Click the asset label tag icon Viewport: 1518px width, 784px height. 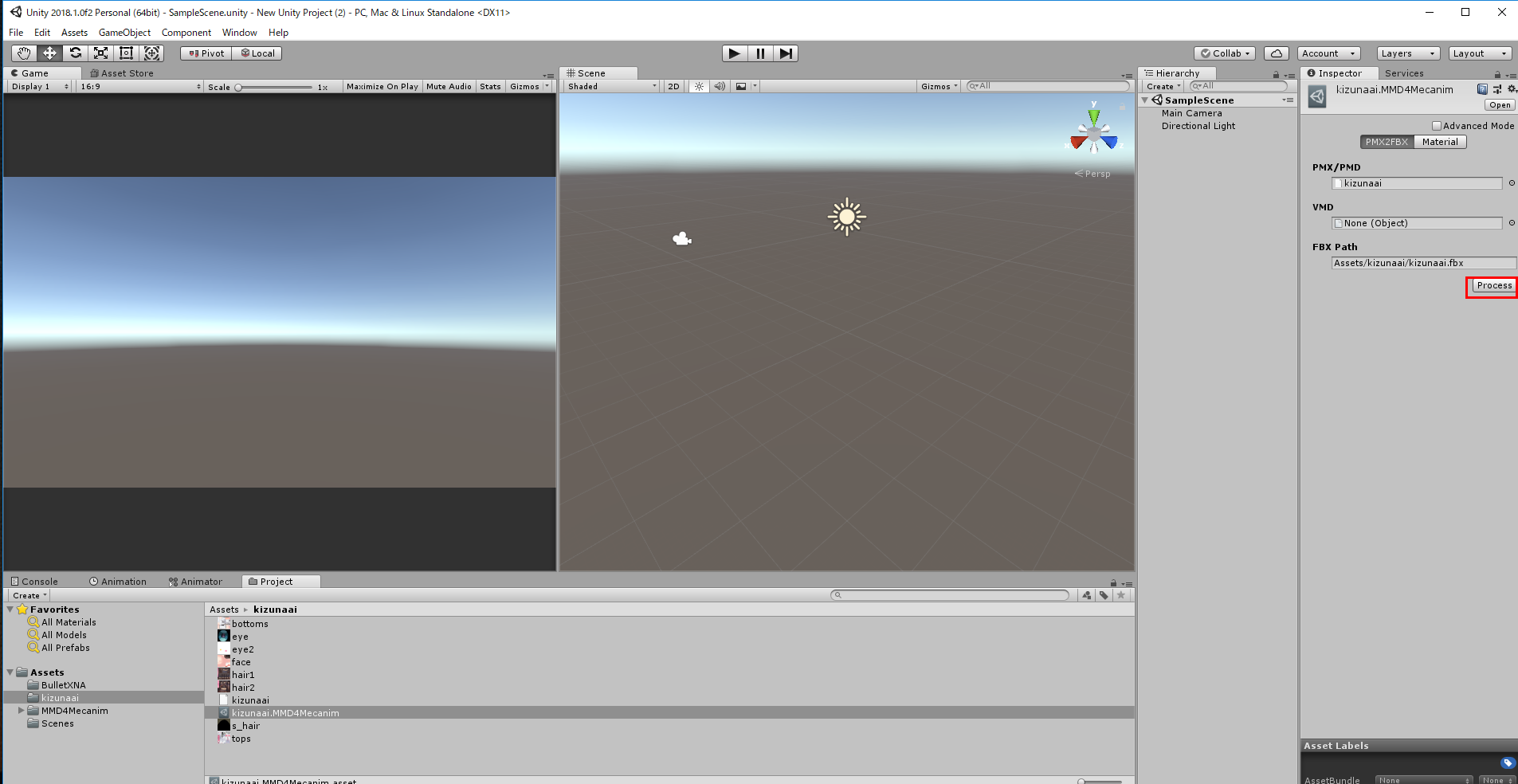click(x=1508, y=762)
